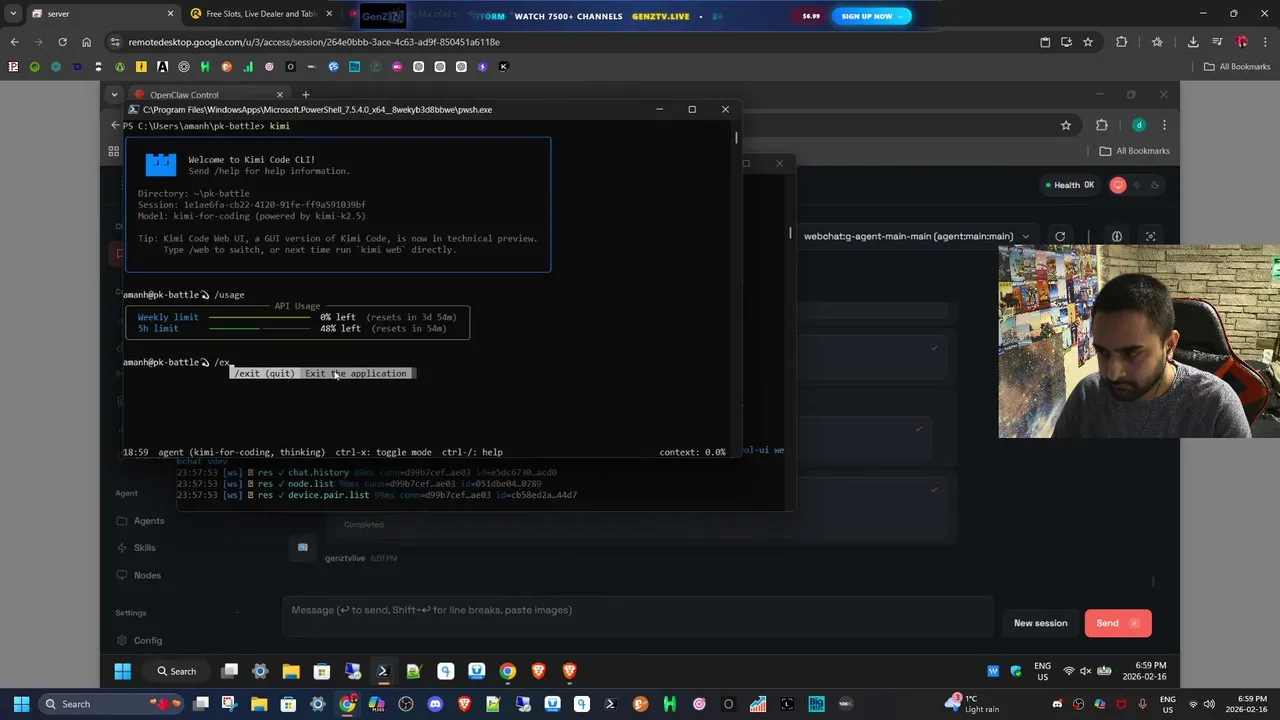This screenshot has height=720, width=1280.
Task: Click the refresh icon beside session dropdown
Action: [1060, 237]
